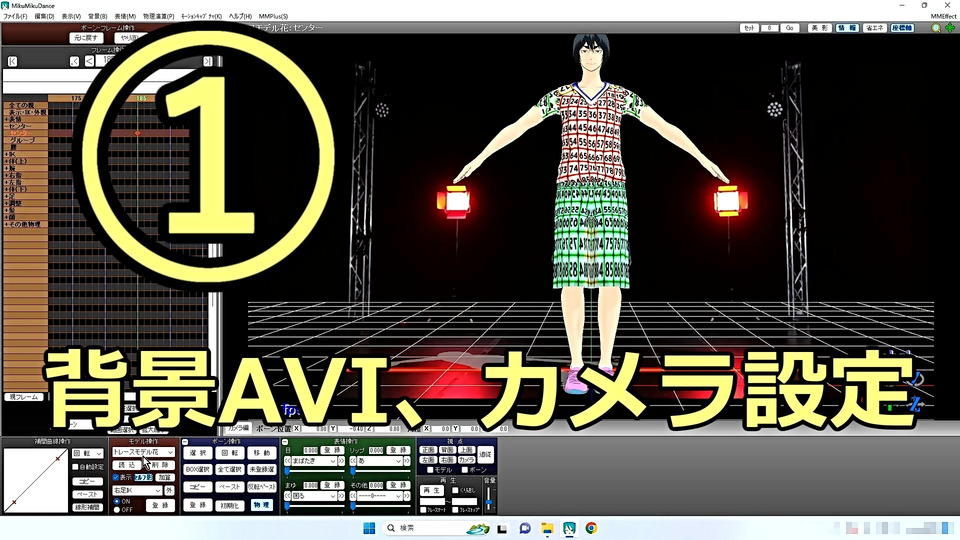Viewport: 960px width, 540px height.
Task: Open the ファイル(F) menu
Action: 15,17
